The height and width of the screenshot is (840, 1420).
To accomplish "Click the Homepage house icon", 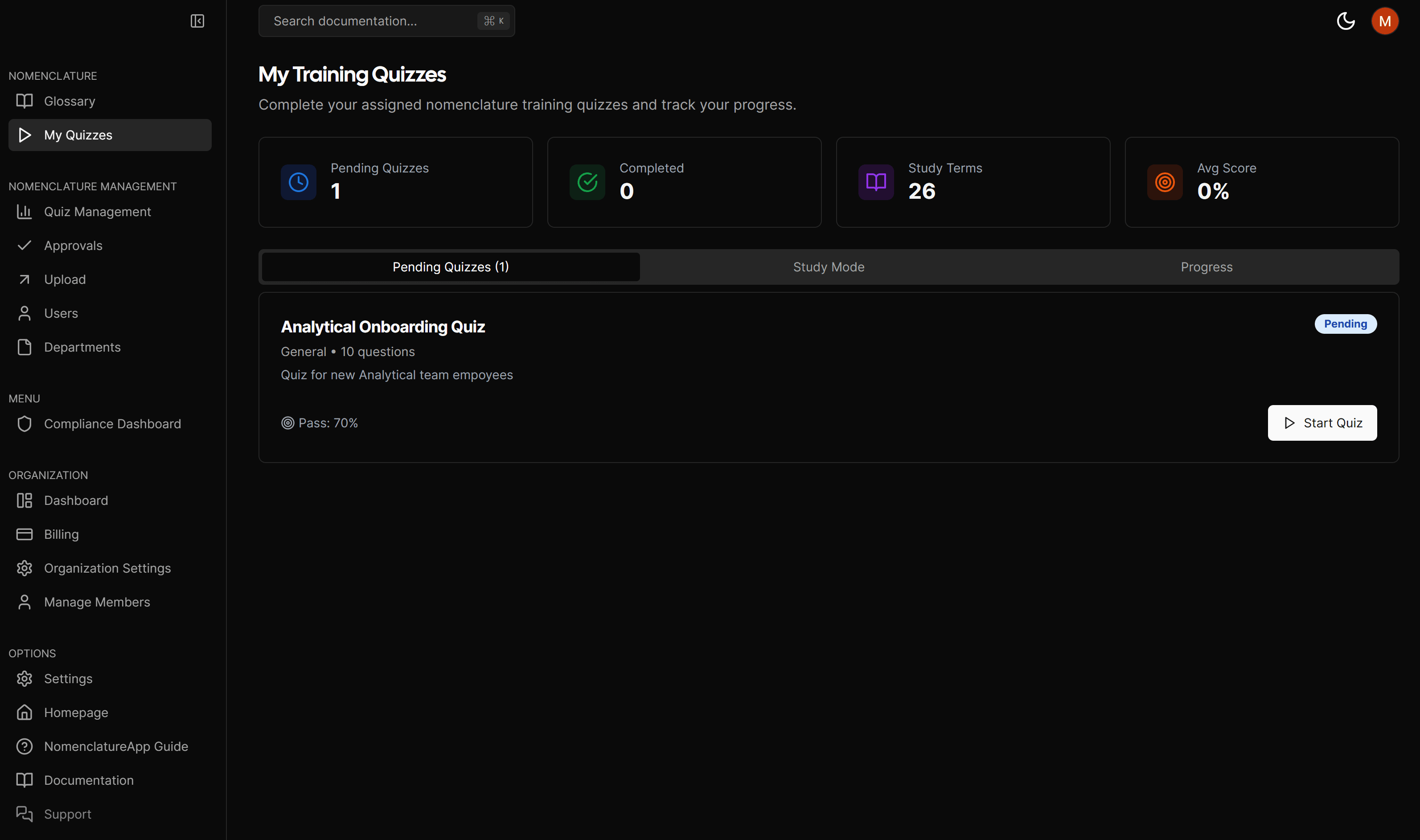I will [25, 713].
